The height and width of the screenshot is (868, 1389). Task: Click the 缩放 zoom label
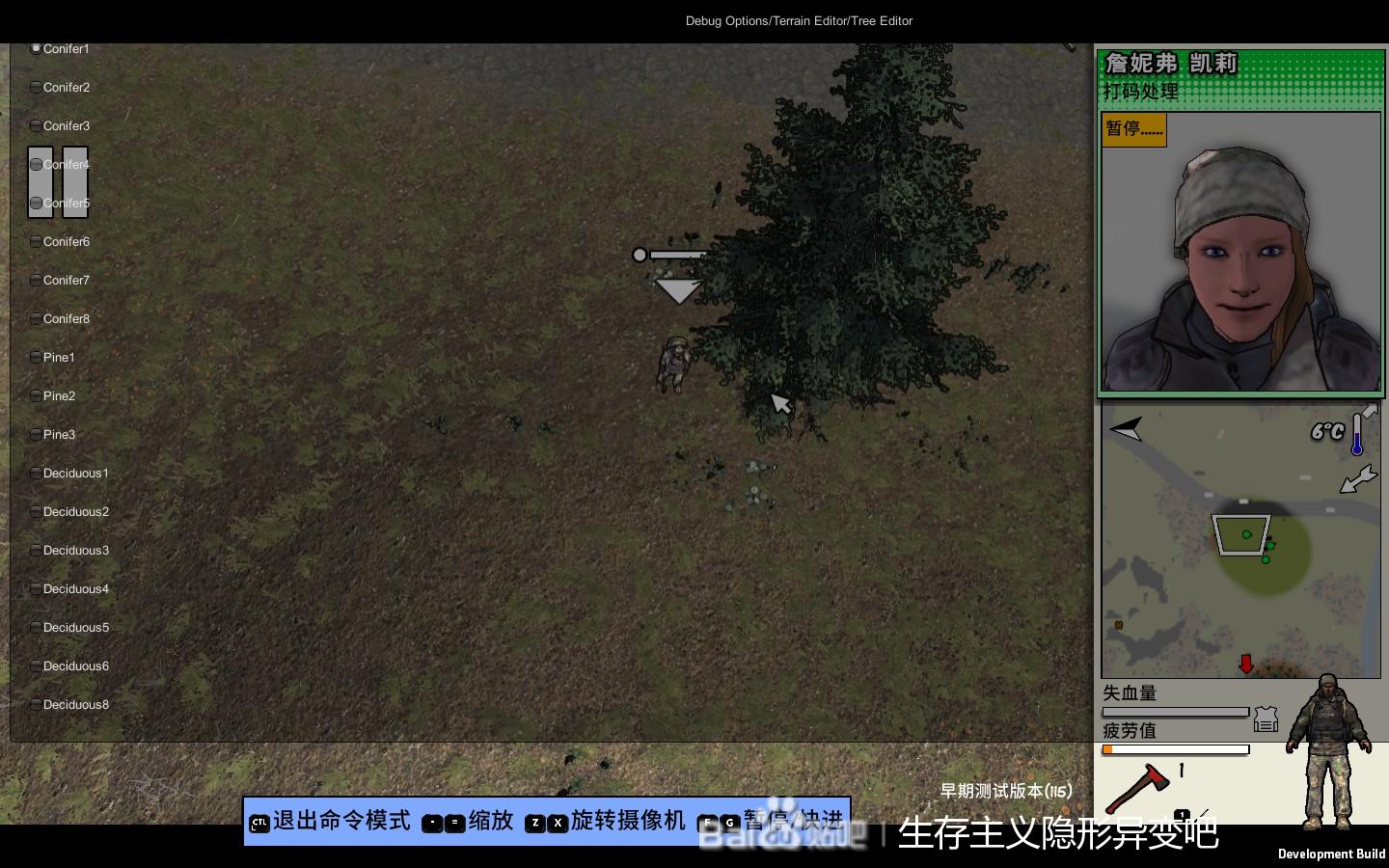pos(491,821)
